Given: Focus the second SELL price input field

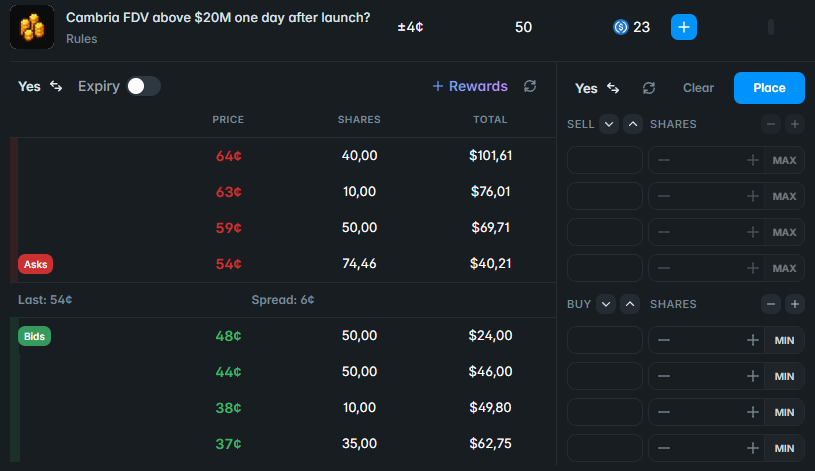Looking at the screenshot, I should 604,196.
